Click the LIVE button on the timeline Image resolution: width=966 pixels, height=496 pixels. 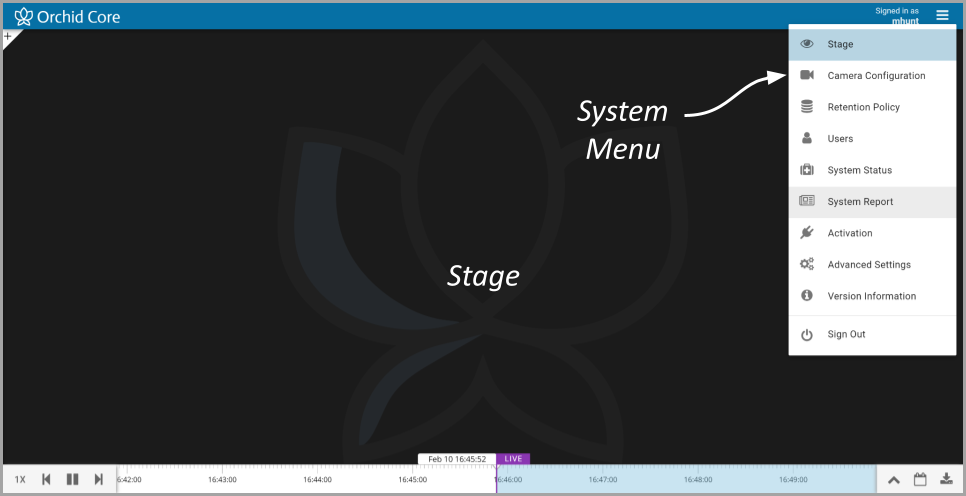click(x=513, y=459)
